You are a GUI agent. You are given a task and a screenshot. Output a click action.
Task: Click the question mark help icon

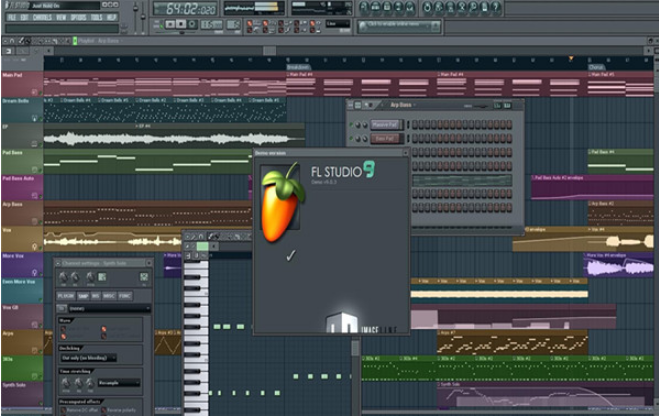[x=496, y=7]
